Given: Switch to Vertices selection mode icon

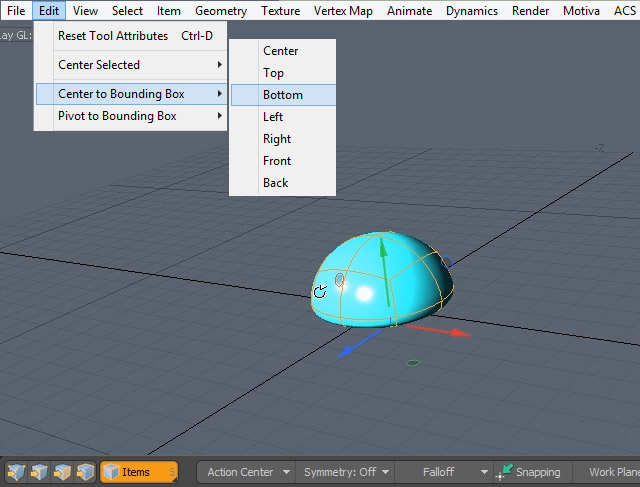Looking at the screenshot, I should click(x=16, y=472).
